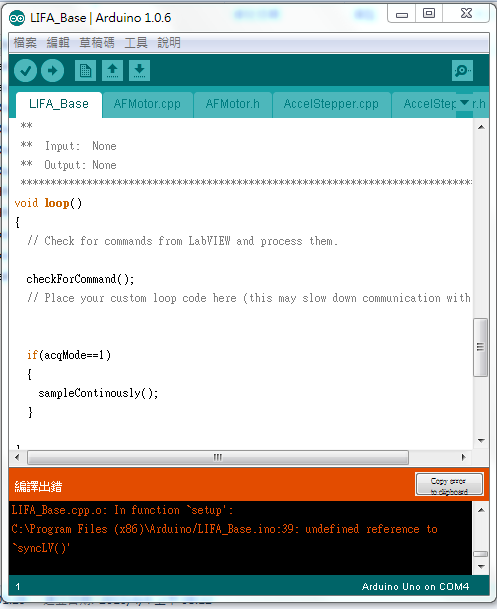Open sketch with the up-arrow icon
Viewport: 497px width, 609px height.
113,70
